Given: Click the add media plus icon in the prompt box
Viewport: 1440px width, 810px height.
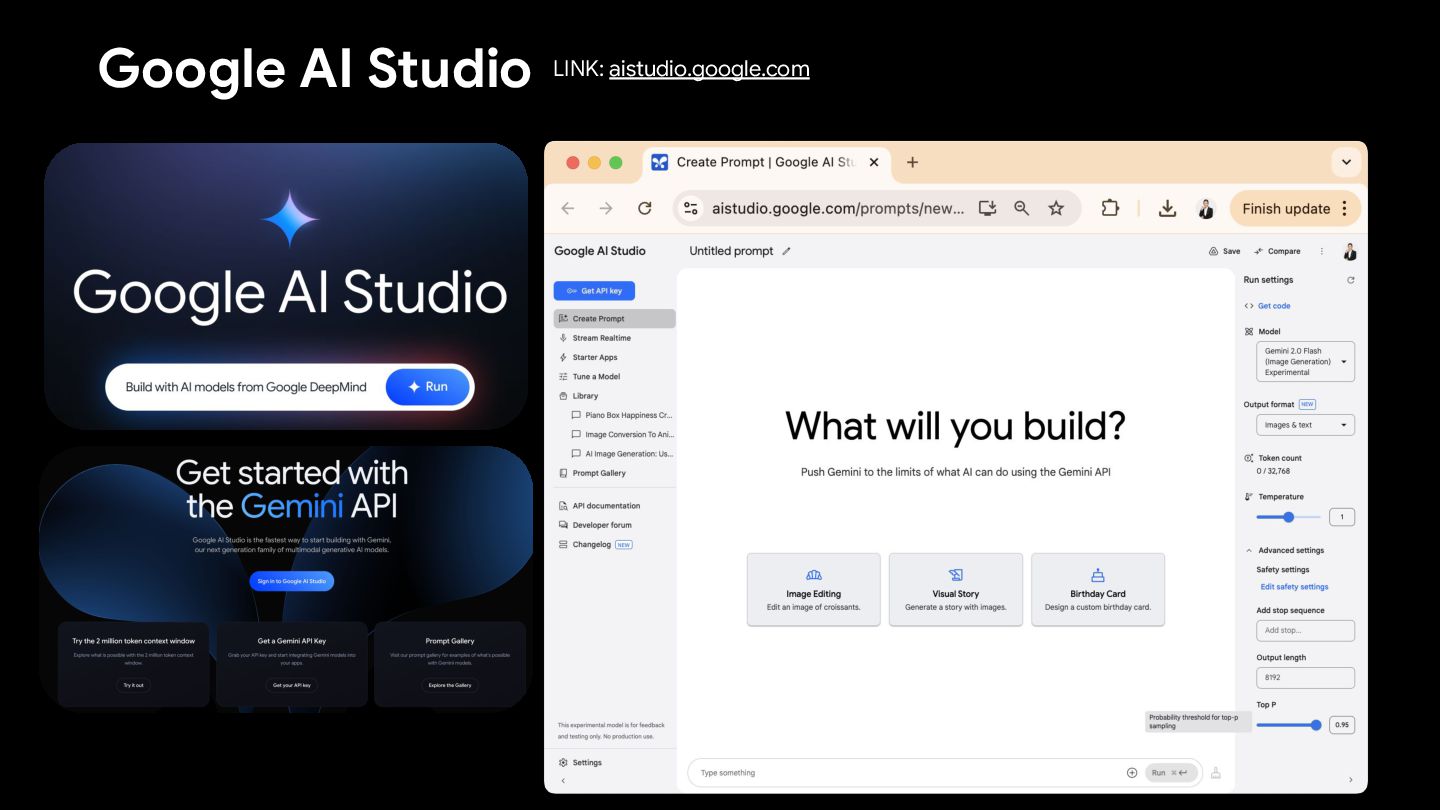Looking at the screenshot, I should pyautogui.click(x=1132, y=773).
